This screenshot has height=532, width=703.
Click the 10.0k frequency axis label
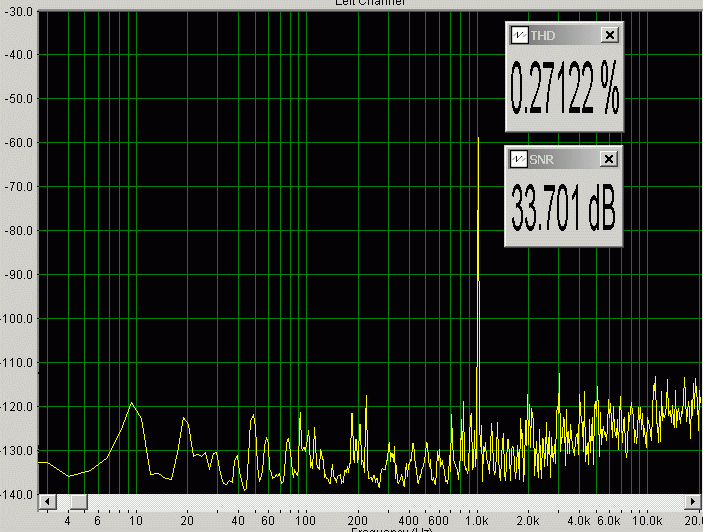(x=647, y=521)
